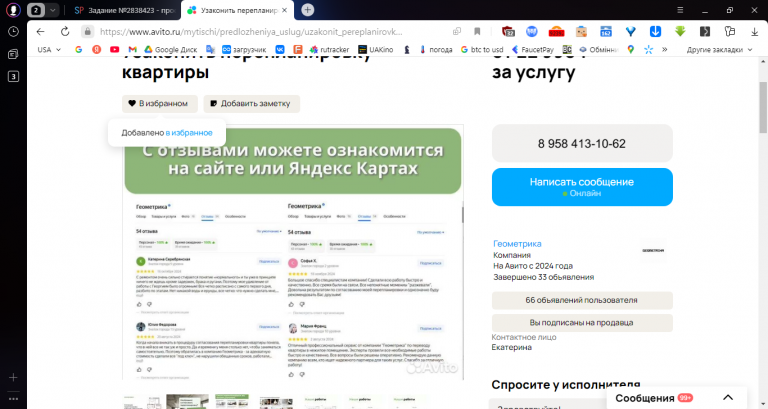
Task: Open the face-box extension icon
Action: [581, 32]
